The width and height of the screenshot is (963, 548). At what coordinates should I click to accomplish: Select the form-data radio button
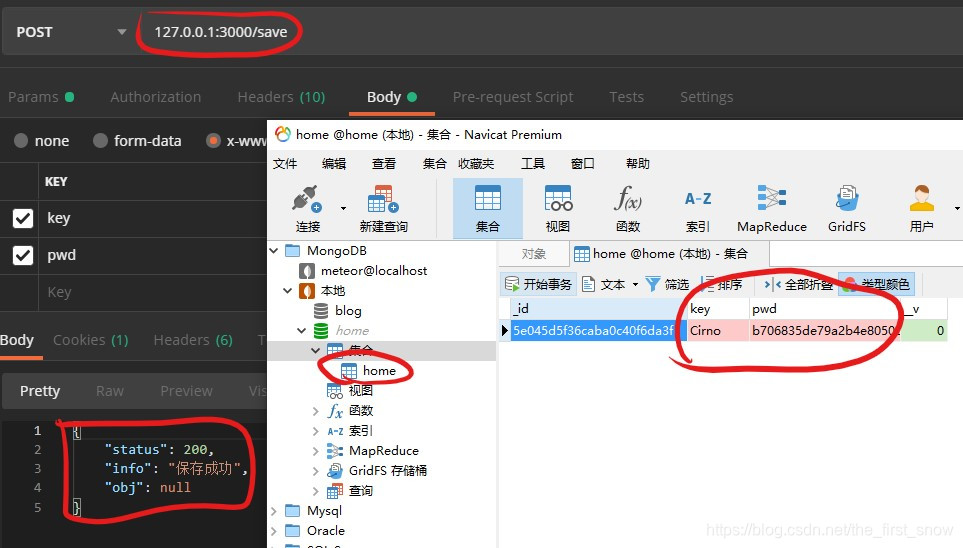click(x=101, y=141)
